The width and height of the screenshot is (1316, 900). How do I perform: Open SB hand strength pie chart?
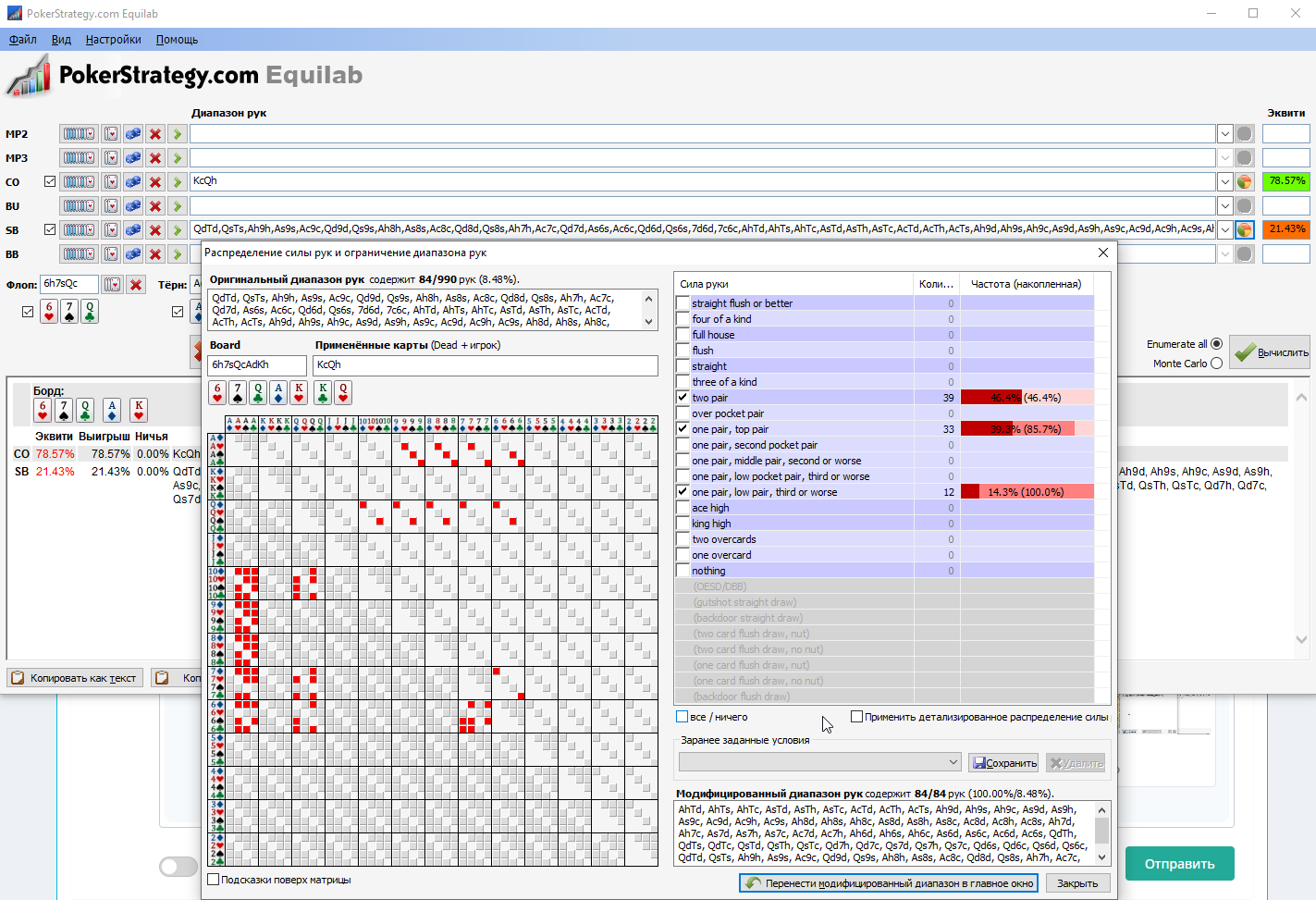point(1245,230)
